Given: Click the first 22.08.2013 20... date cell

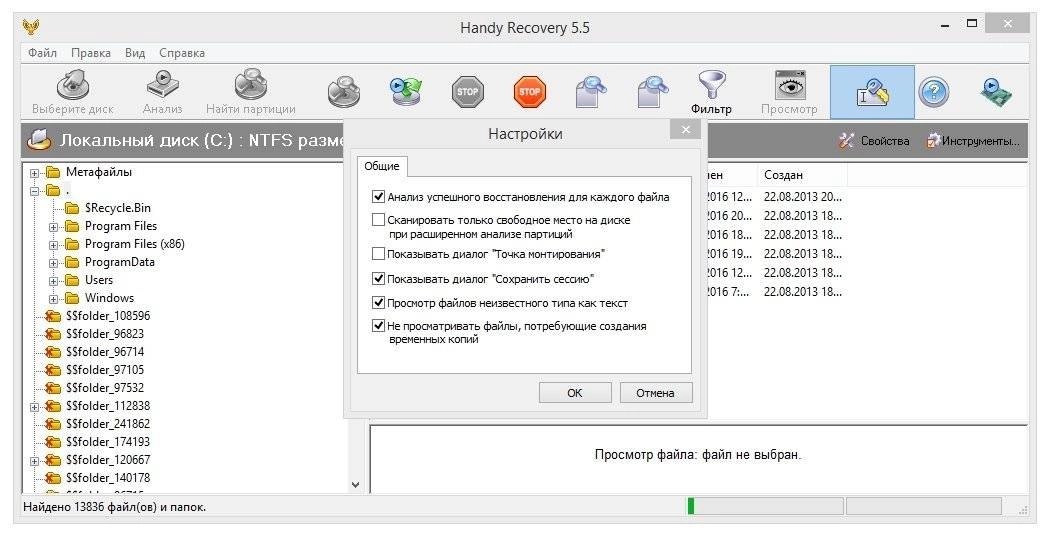Looking at the screenshot, I should 803,197.
